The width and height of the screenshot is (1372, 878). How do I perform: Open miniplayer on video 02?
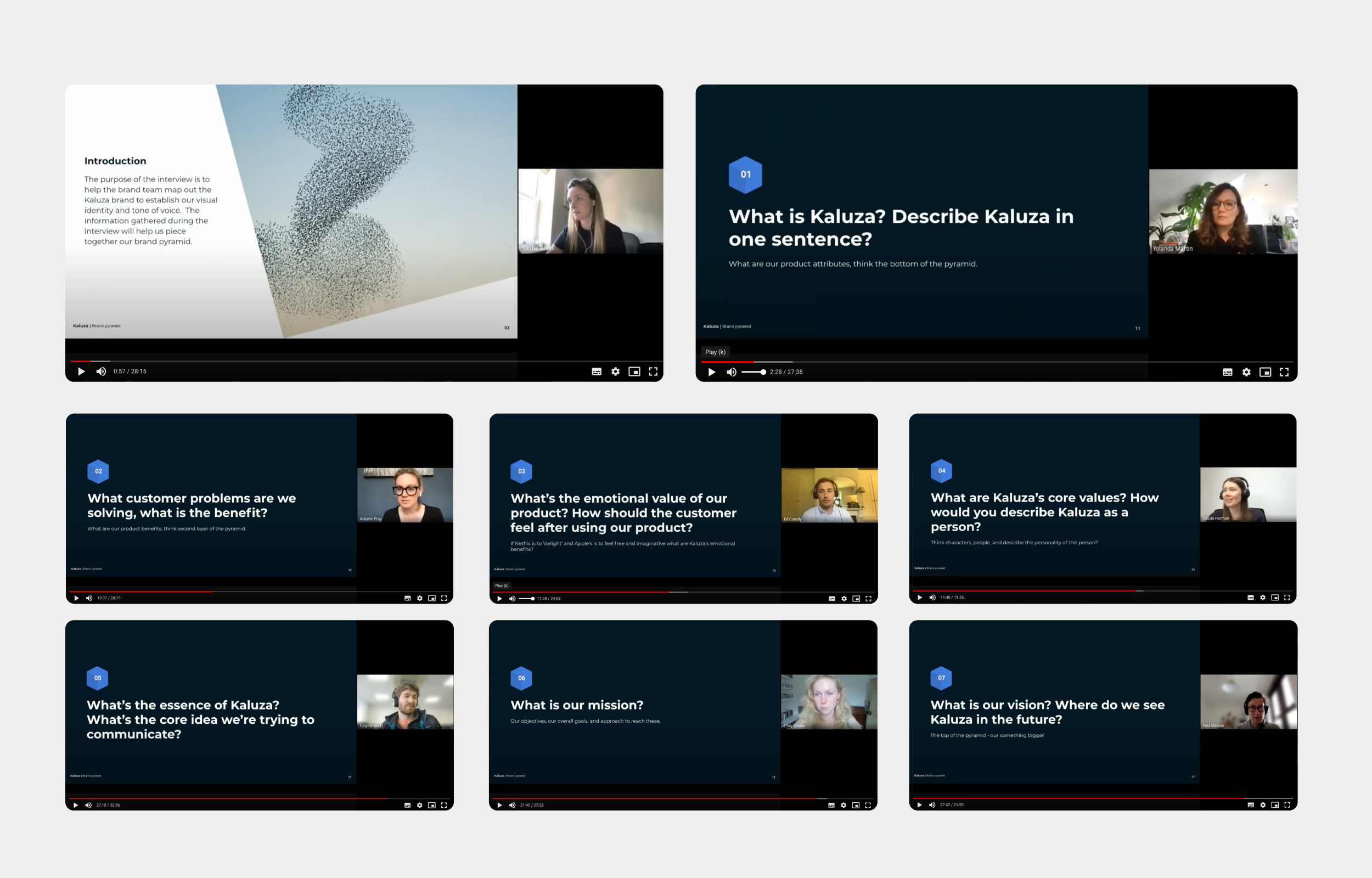[431, 598]
